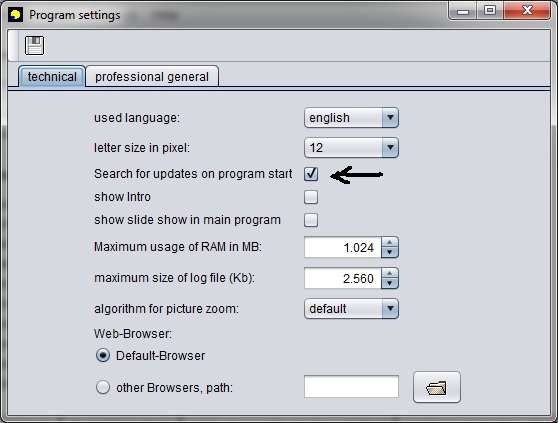Increase maximum size of log file
Screen dimensions: 558x423
click(x=390, y=273)
